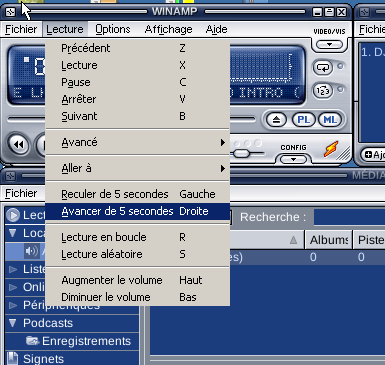Expand the VIDEO/VIS drawer arrow

pos(329,44)
